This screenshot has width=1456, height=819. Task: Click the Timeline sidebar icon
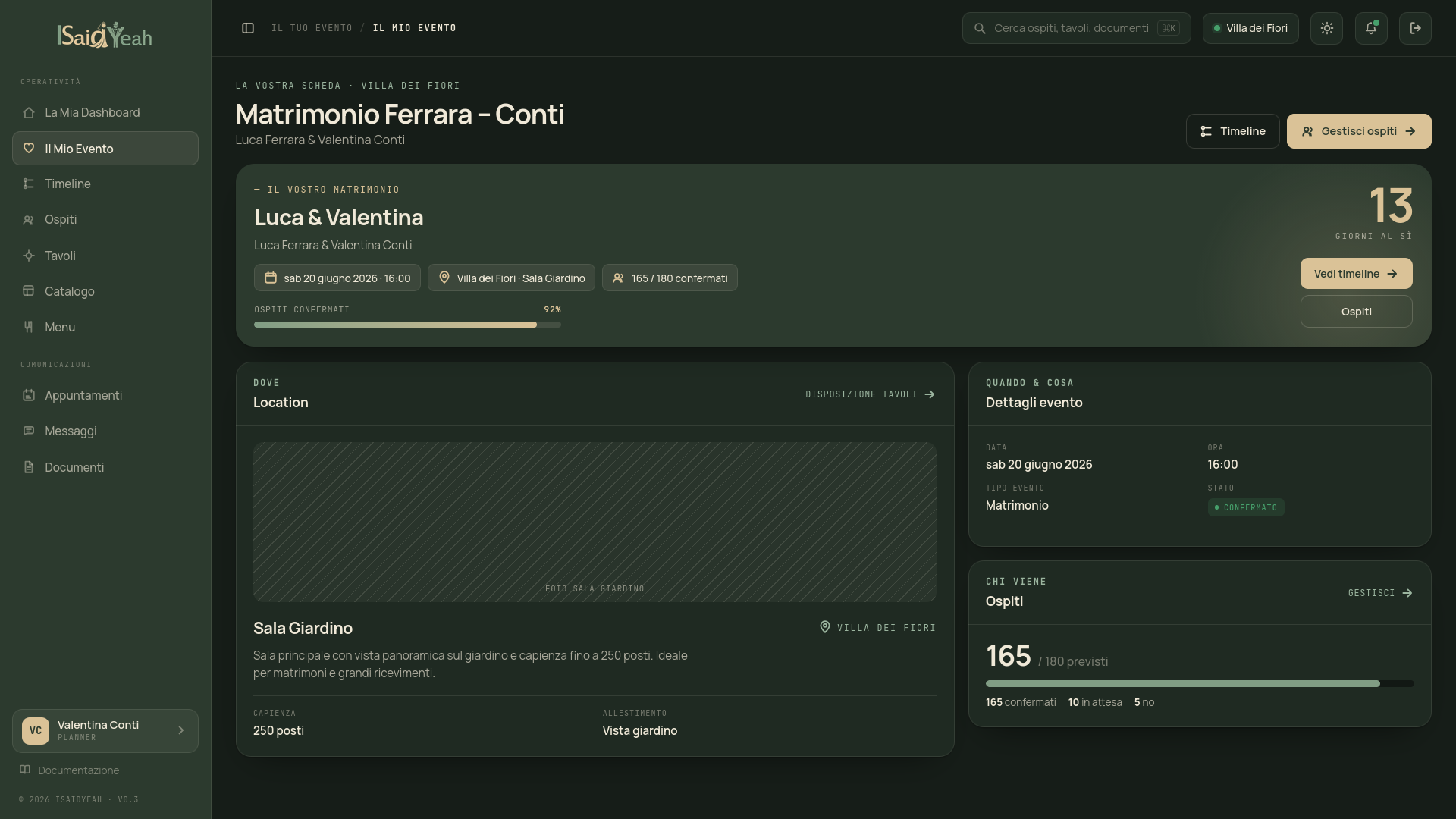click(x=29, y=184)
